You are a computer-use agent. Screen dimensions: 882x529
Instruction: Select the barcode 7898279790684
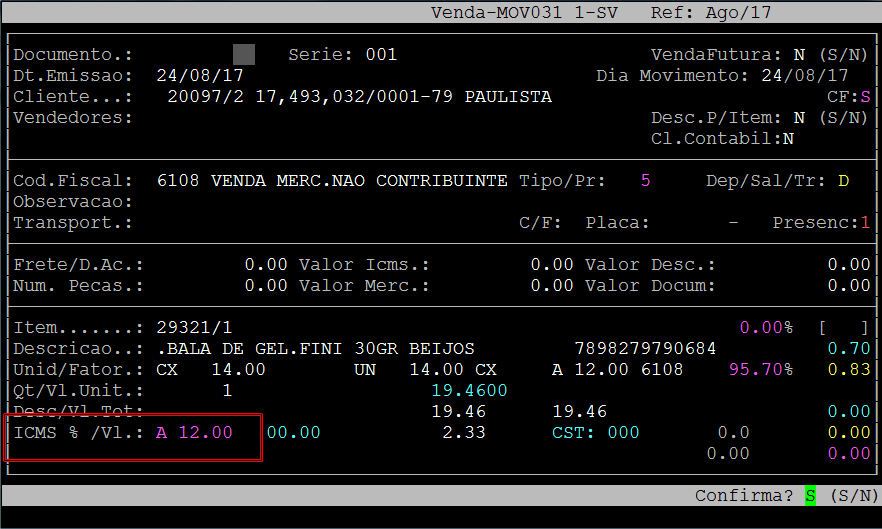pos(645,348)
